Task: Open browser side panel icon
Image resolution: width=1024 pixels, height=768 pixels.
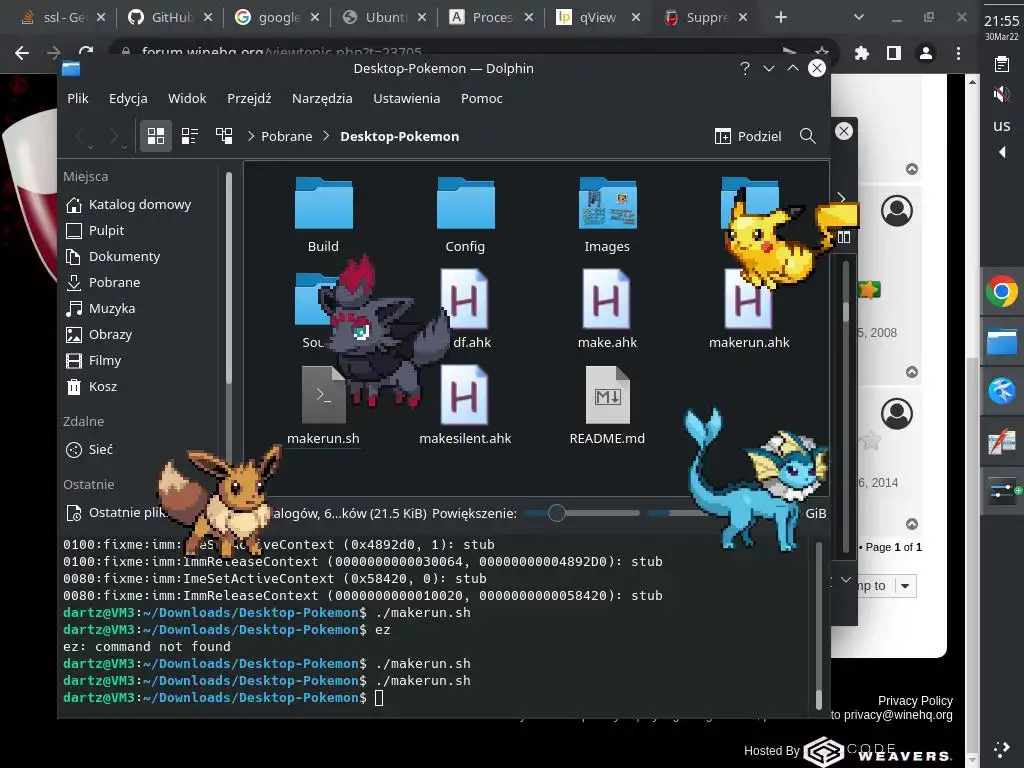Action: (x=893, y=53)
